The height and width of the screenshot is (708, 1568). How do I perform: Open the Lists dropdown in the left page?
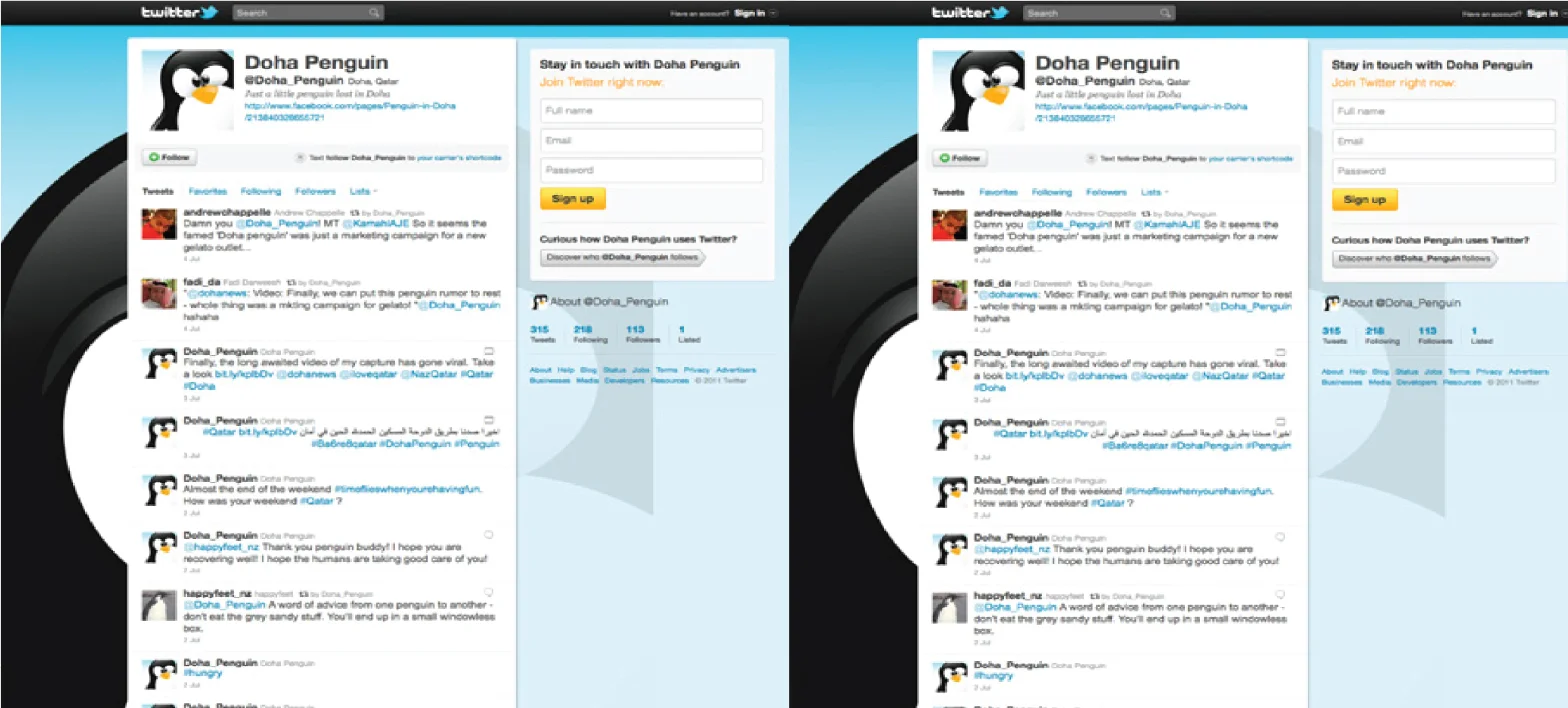[363, 191]
